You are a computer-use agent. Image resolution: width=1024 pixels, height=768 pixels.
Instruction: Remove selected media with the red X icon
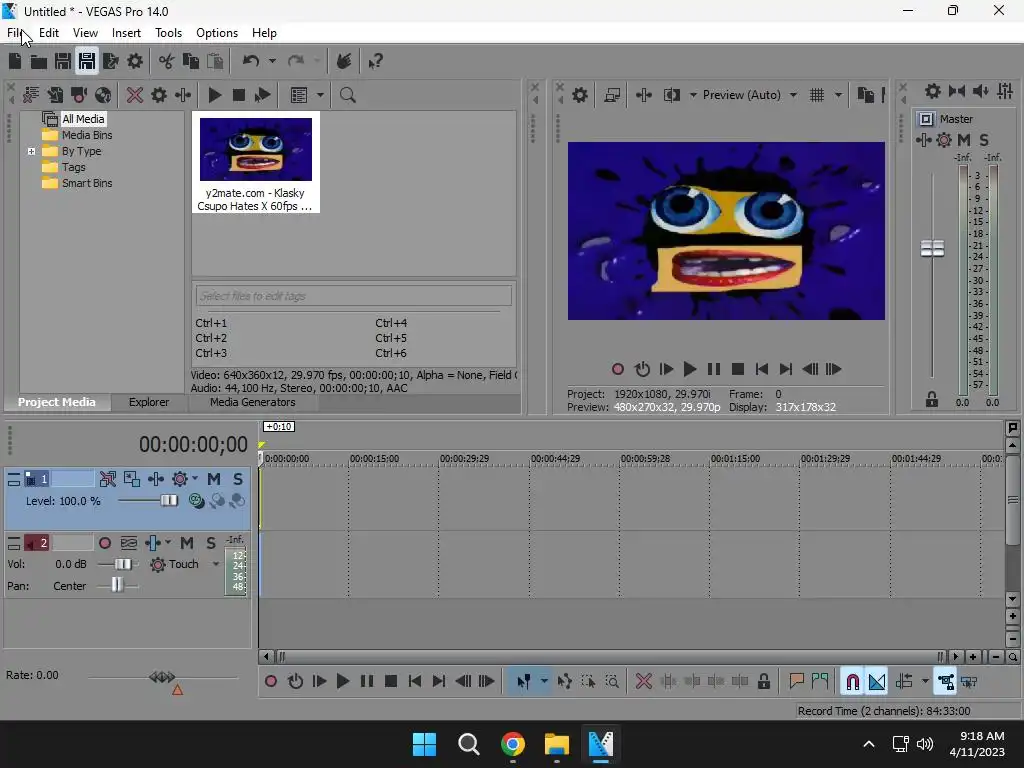[135, 95]
